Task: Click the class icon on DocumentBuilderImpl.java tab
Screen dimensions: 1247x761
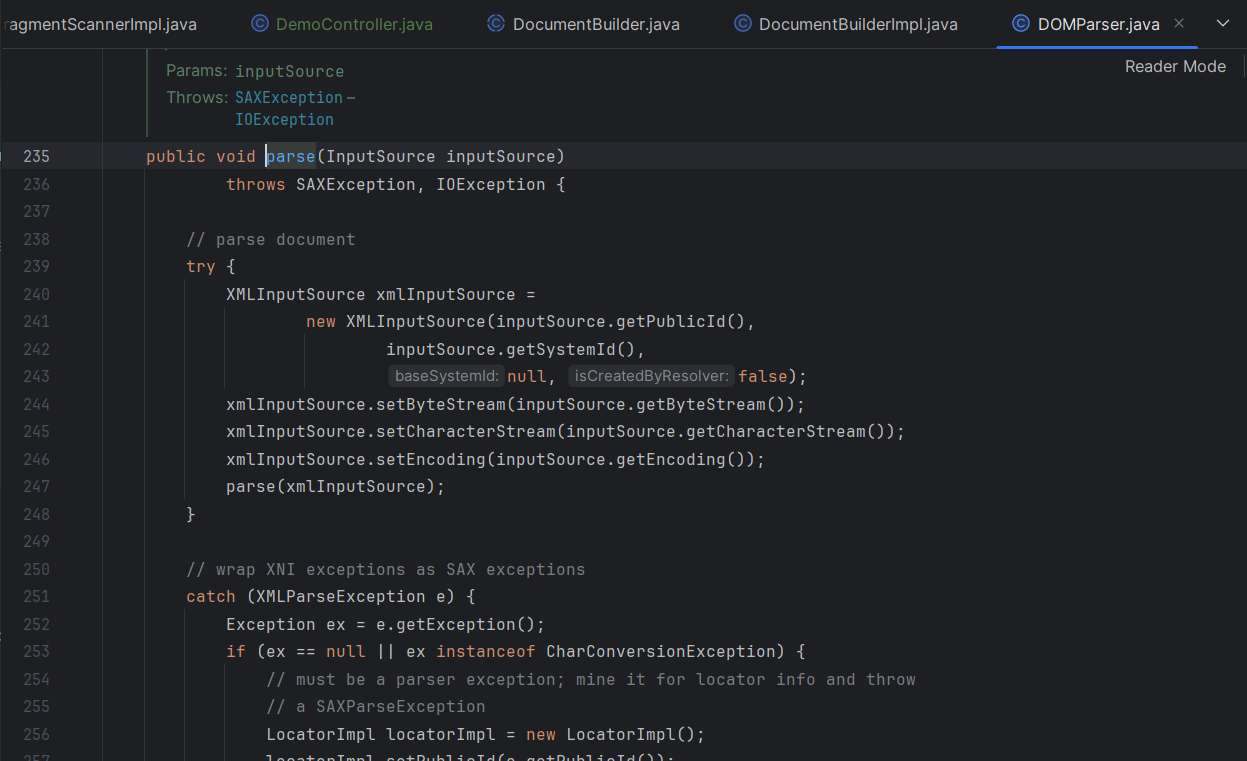Action: click(x=742, y=24)
